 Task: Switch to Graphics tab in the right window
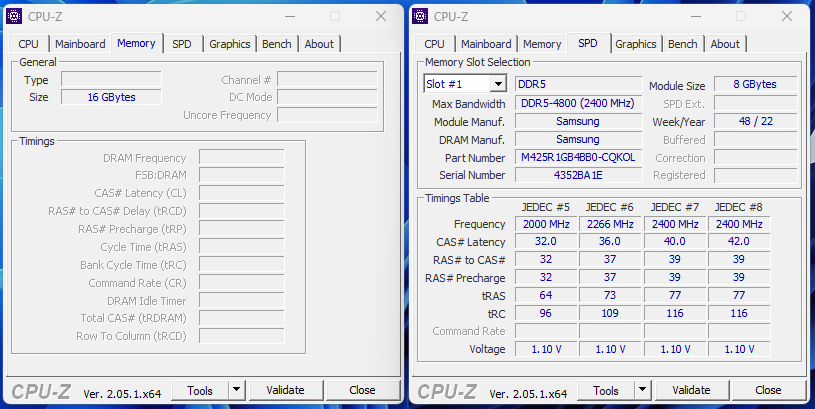click(x=636, y=44)
